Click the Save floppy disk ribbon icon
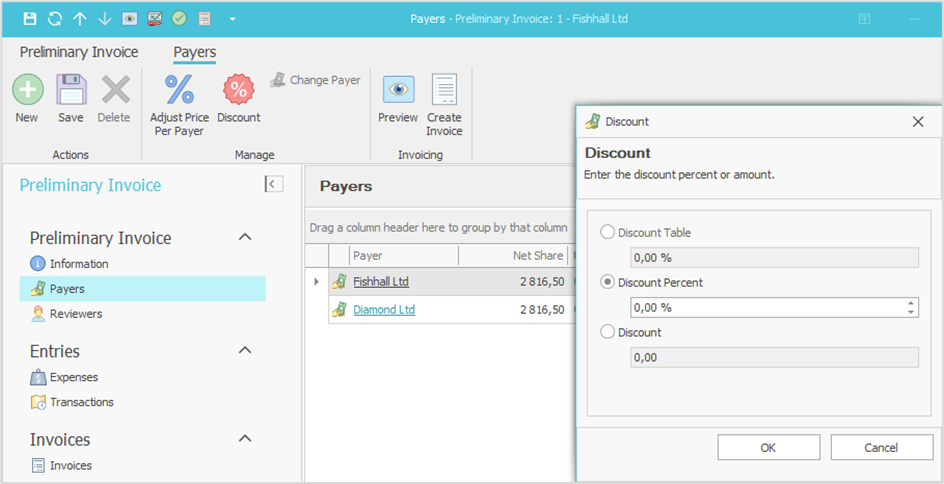Screen dimensions: 944x484 point(70,91)
